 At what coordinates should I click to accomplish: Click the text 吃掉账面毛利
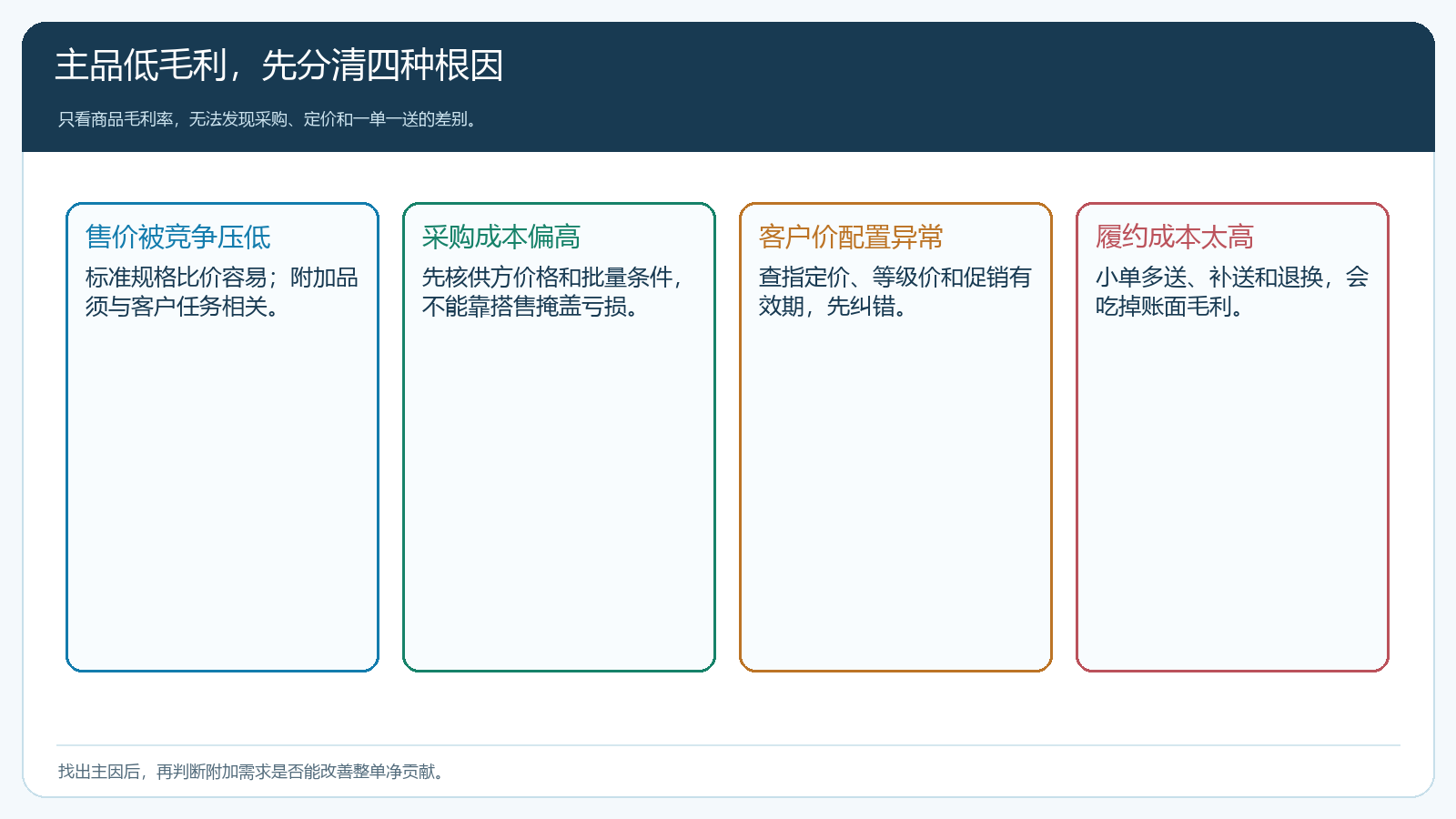[1164, 307]
